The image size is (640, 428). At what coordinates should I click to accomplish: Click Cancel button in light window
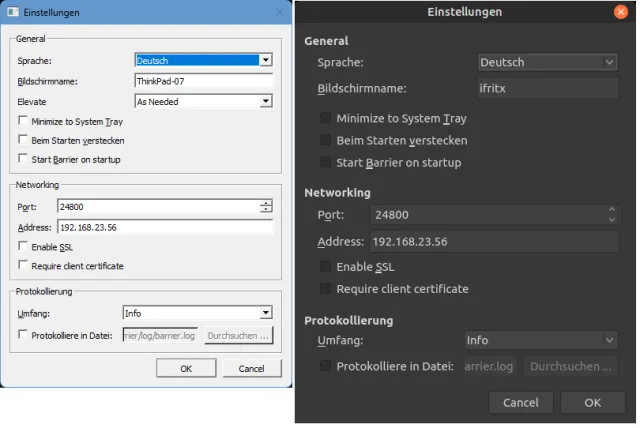[x=251, y=368]
